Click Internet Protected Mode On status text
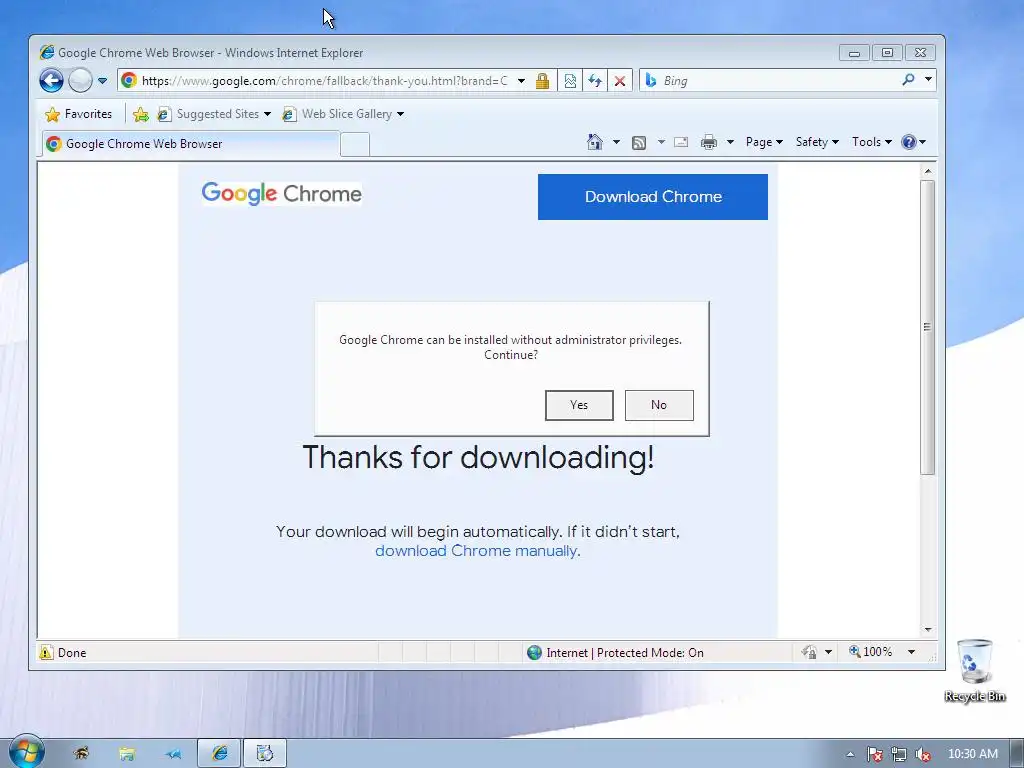The image size is (1024, 768). click(625, 652)
